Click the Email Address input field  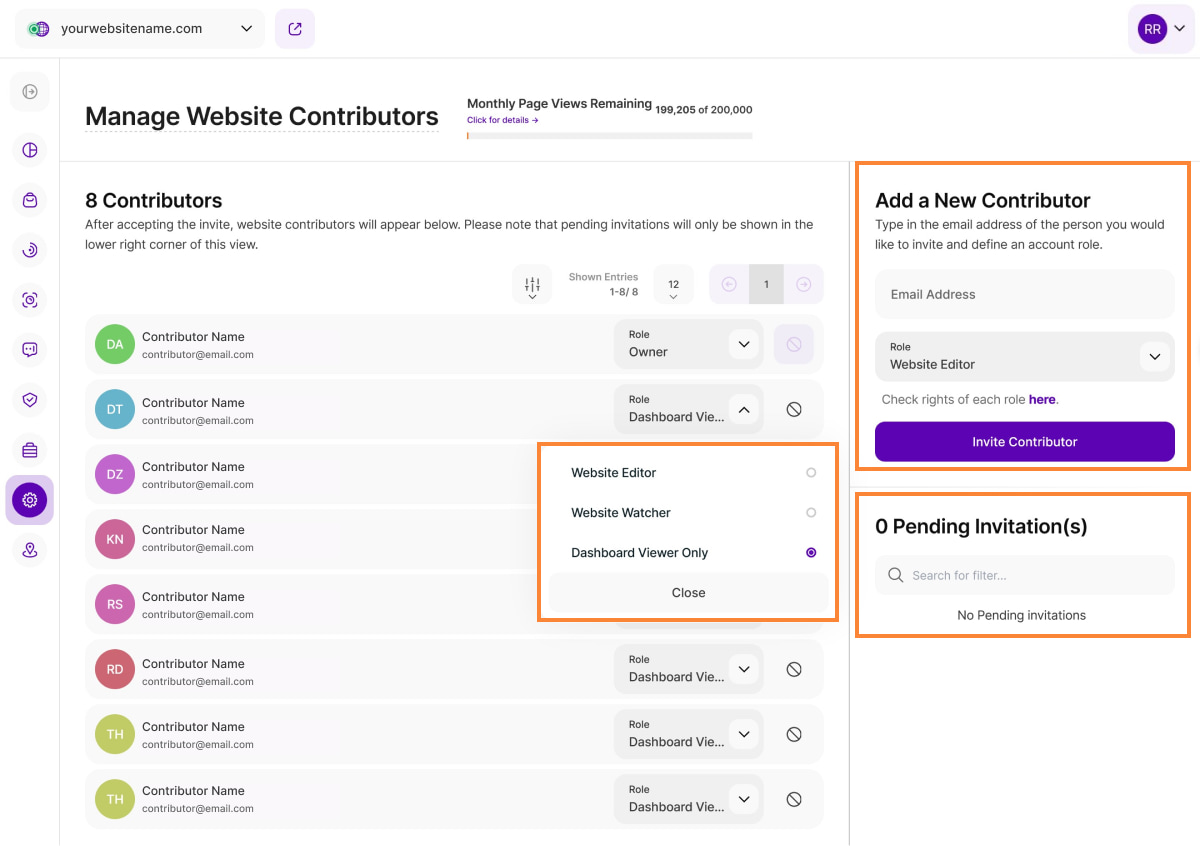coord(1024,295)
